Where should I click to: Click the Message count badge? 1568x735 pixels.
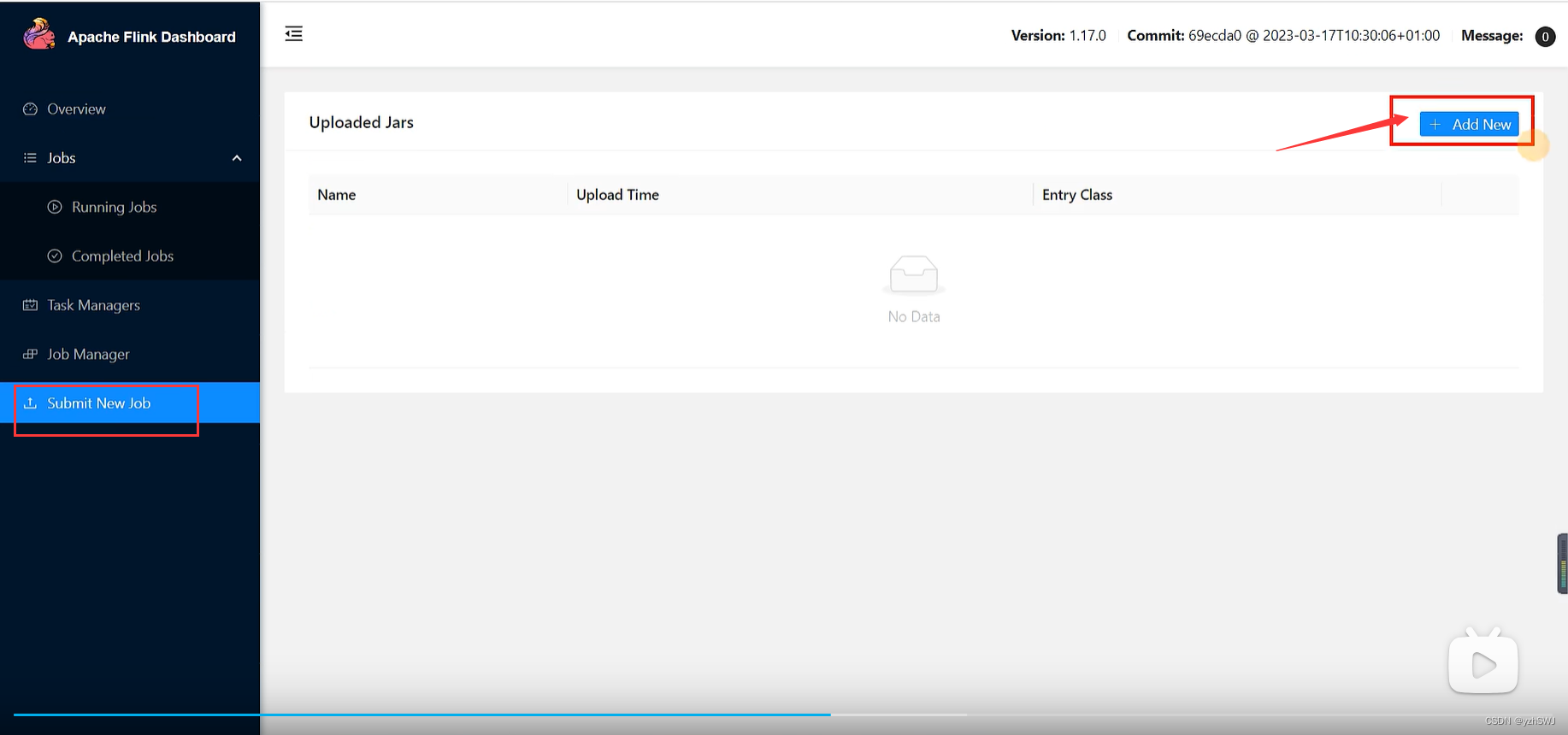pos(1545,37)
